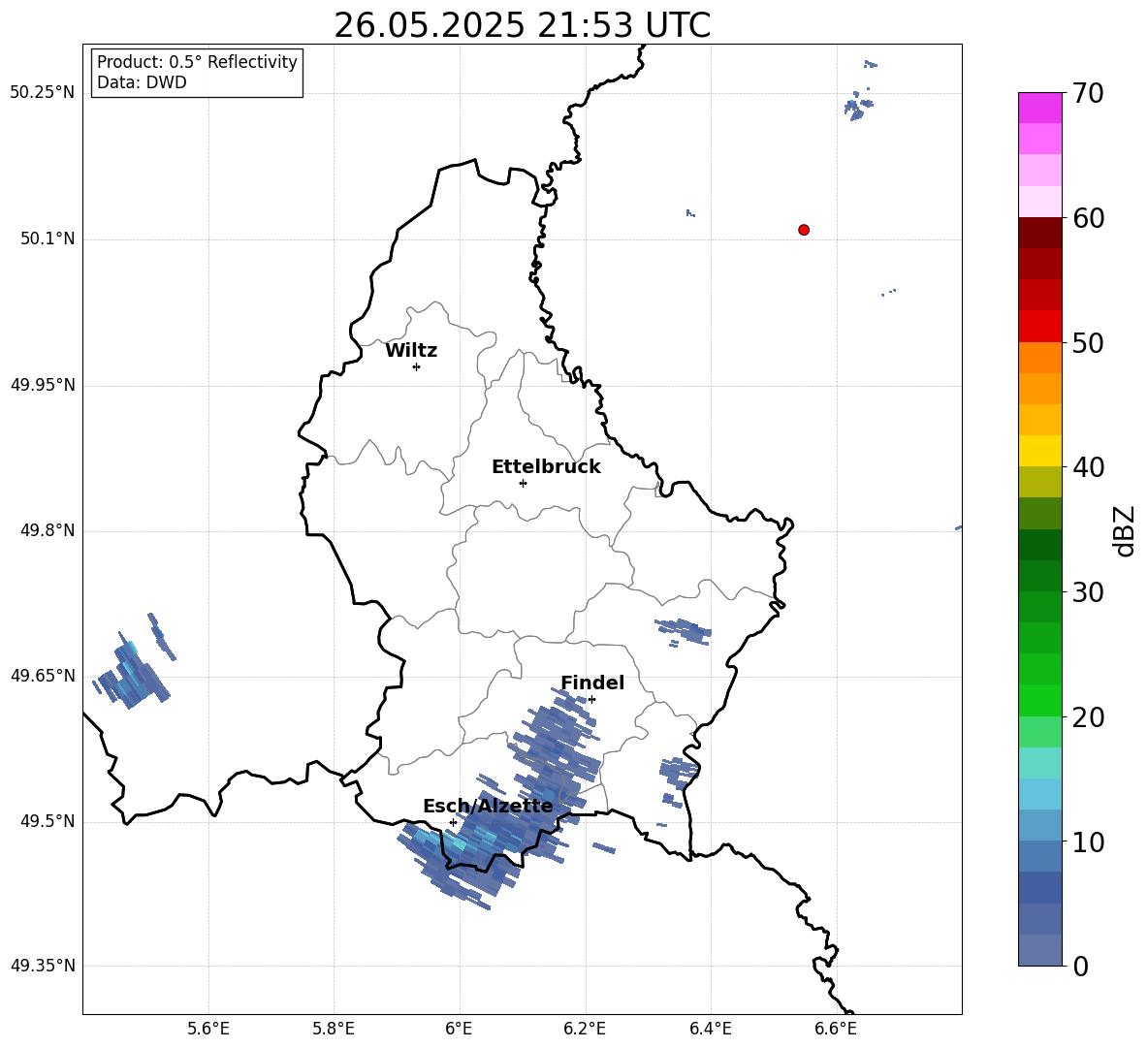Click the cross marker under Esch/Alzette
Image resolution: width=1148 pixels, height=1048 pixels.
pos(453,822)
